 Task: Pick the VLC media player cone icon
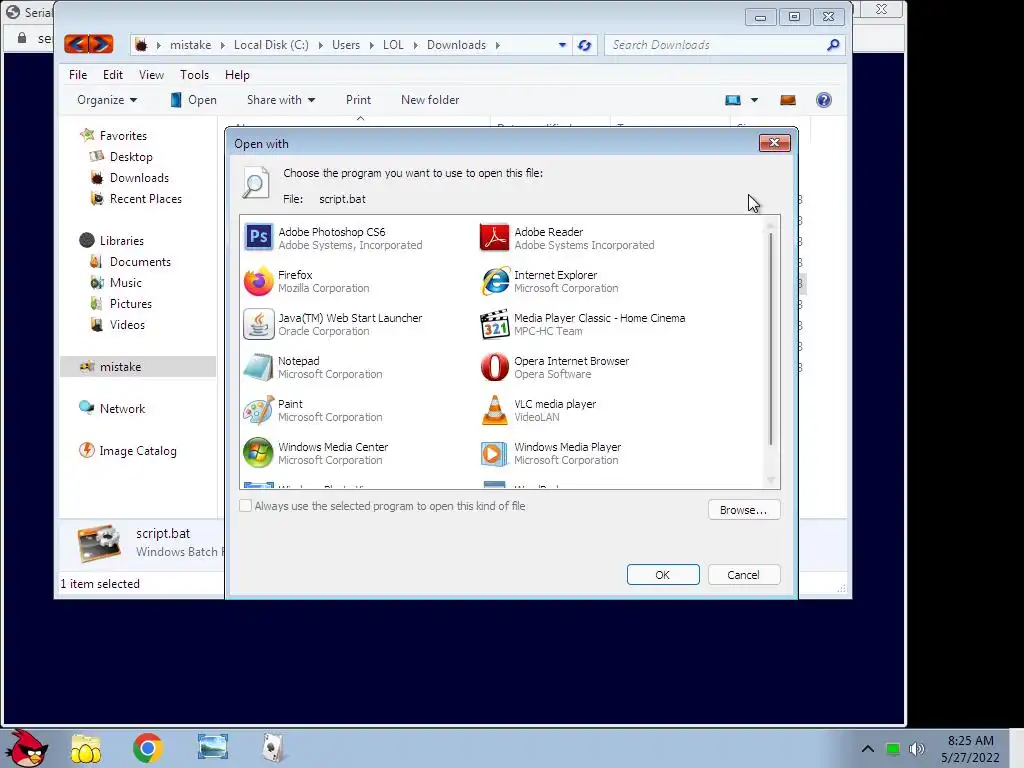[494, 410]
